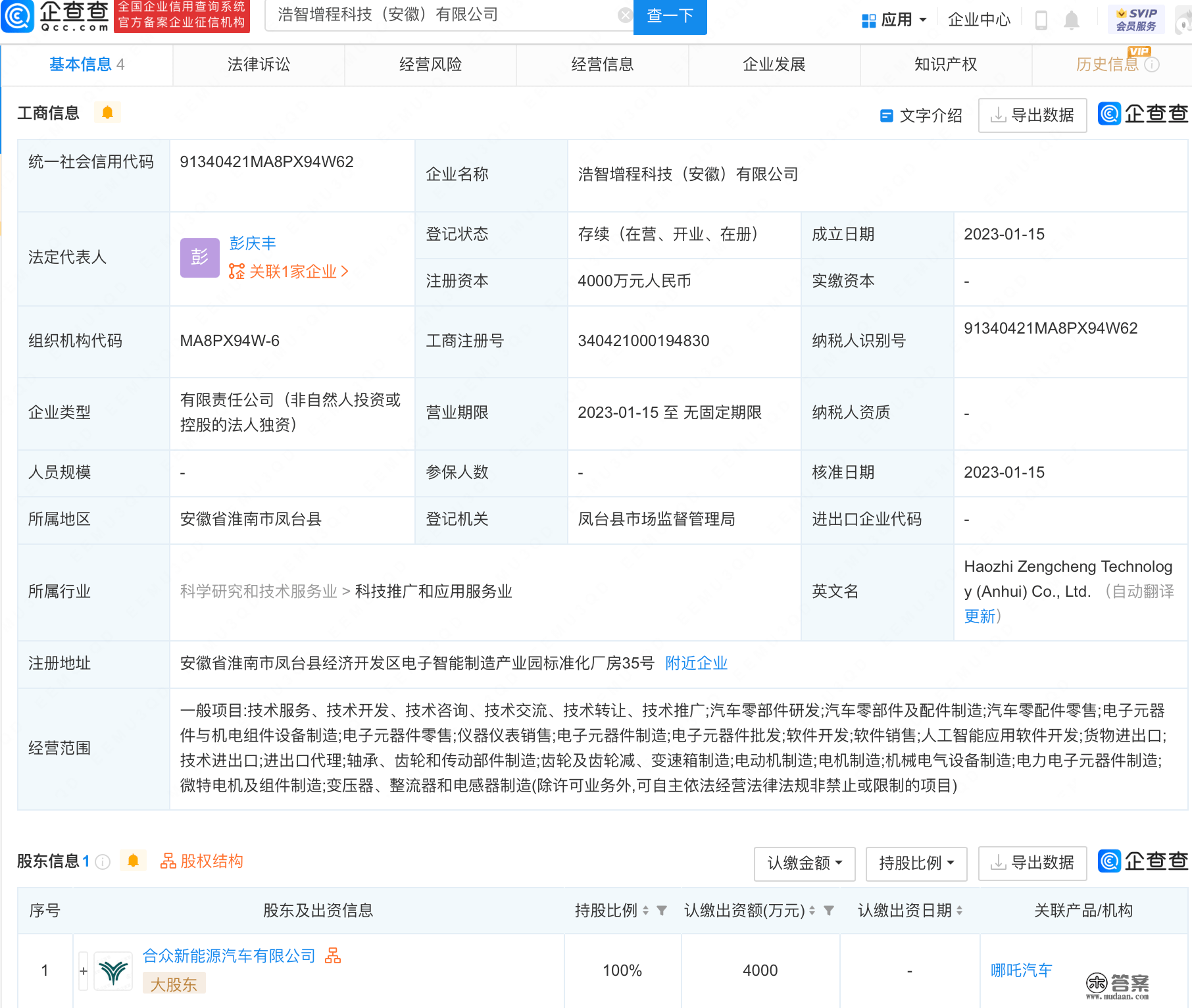Switch to 经营信息 tab
This screenshot has height=1008, width=1192.
pos(602,64)
